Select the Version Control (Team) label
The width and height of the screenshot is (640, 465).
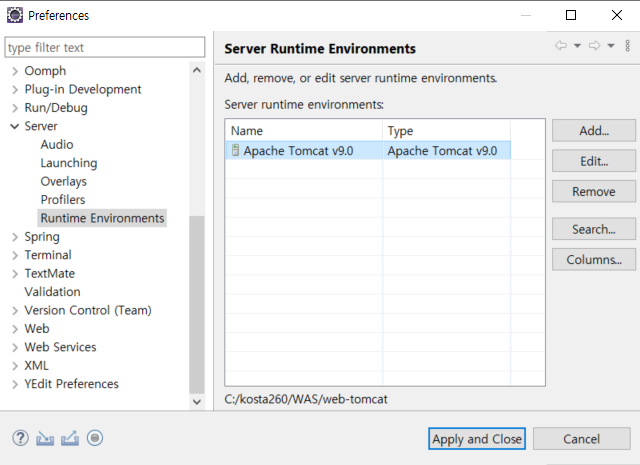(x=88, y=310)
